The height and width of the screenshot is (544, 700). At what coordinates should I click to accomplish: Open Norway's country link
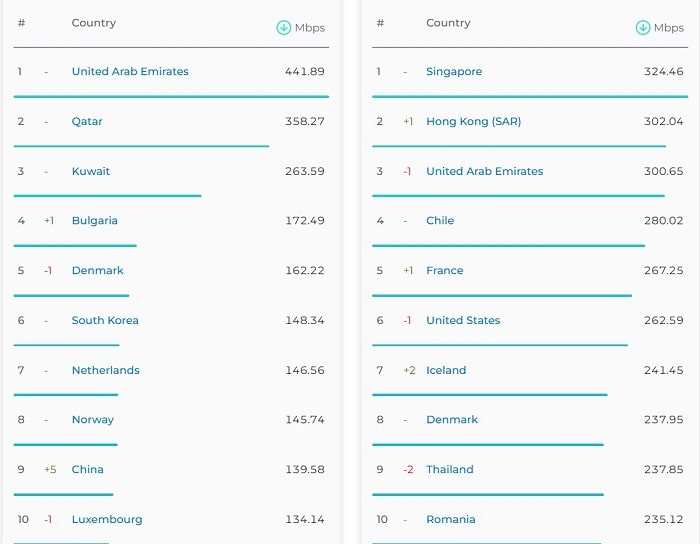click(93, 420)
